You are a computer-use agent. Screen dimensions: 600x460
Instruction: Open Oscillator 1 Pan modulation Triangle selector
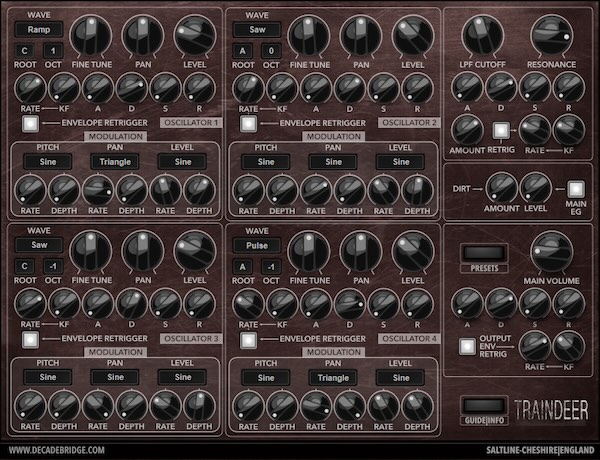115,162
